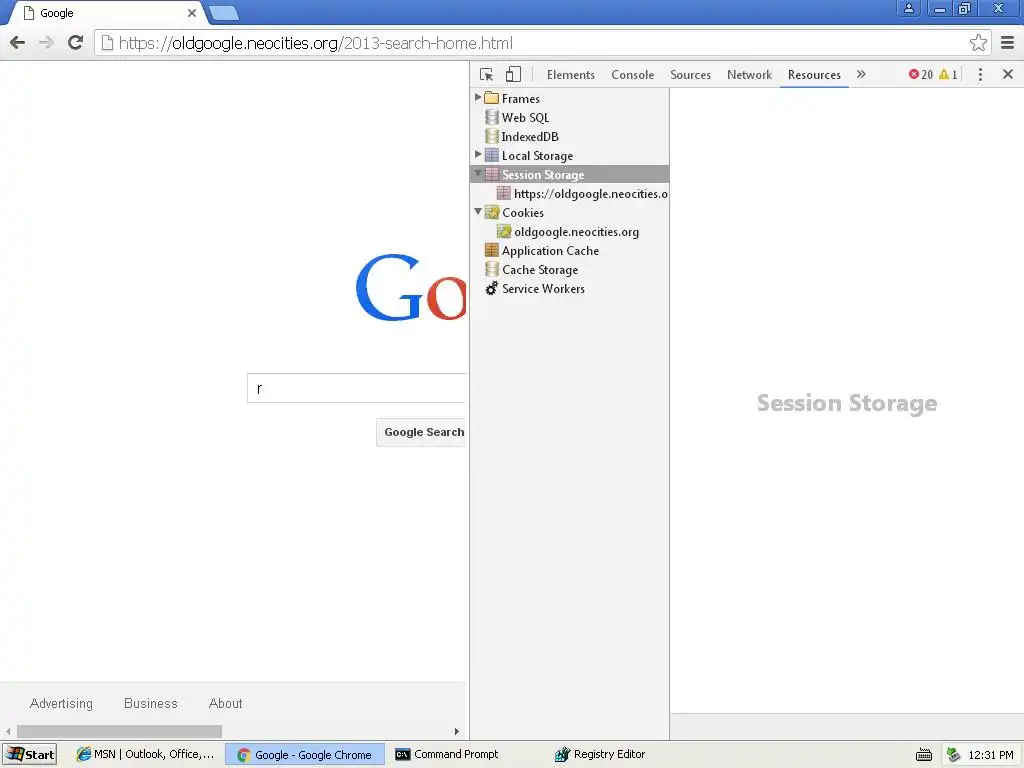This screenshot has height=768, width=1024.
Task: Select the Web SQL label
Action: (x=525, y=118)
